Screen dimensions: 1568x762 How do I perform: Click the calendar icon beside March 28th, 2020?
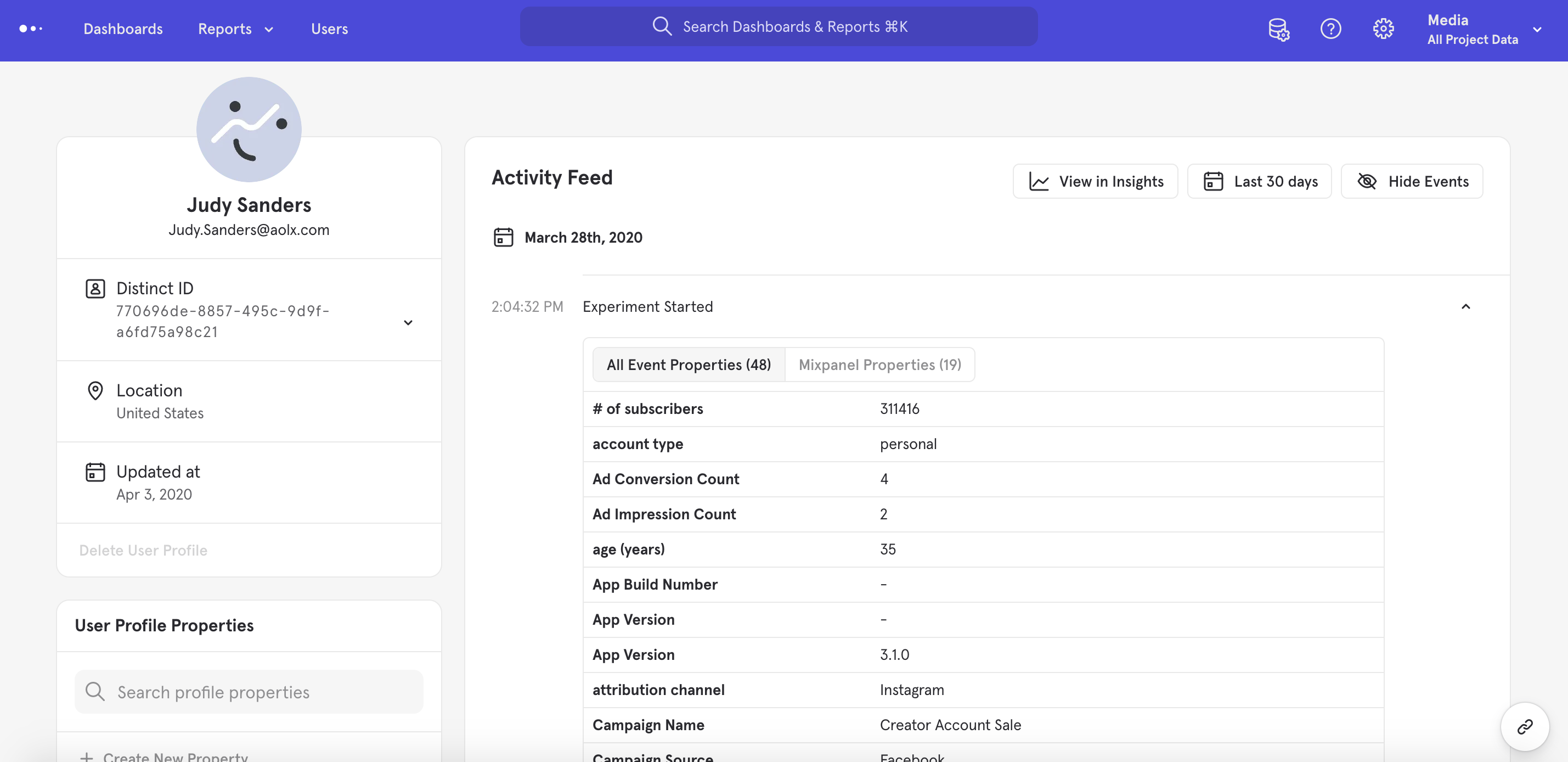point(503,237)
